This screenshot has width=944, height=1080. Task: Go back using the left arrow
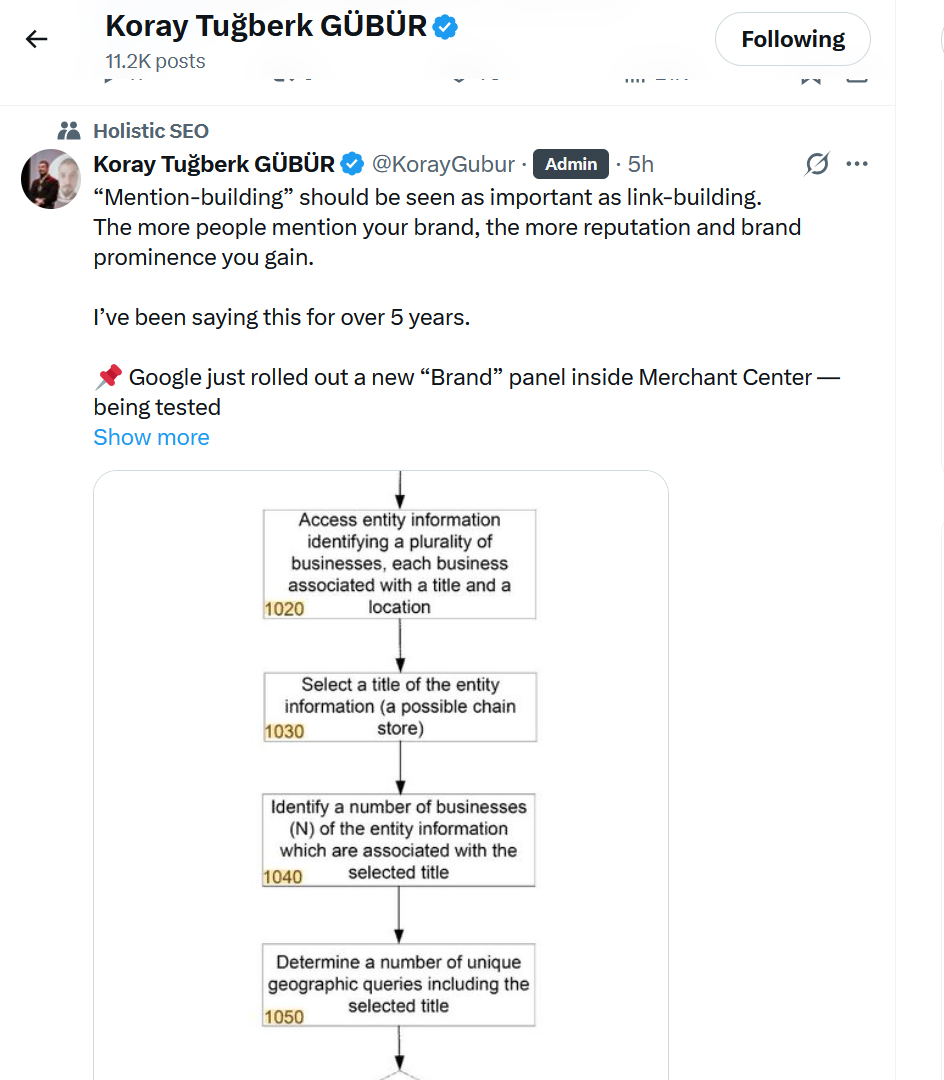(x=36, y=39)
